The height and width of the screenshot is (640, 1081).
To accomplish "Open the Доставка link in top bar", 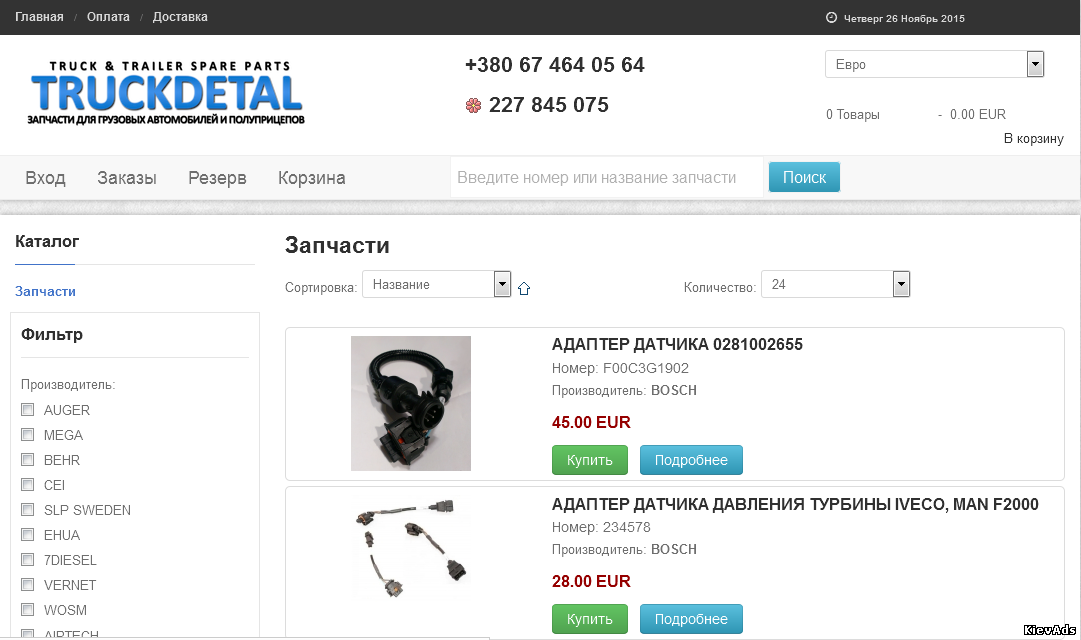I will 180,17.
